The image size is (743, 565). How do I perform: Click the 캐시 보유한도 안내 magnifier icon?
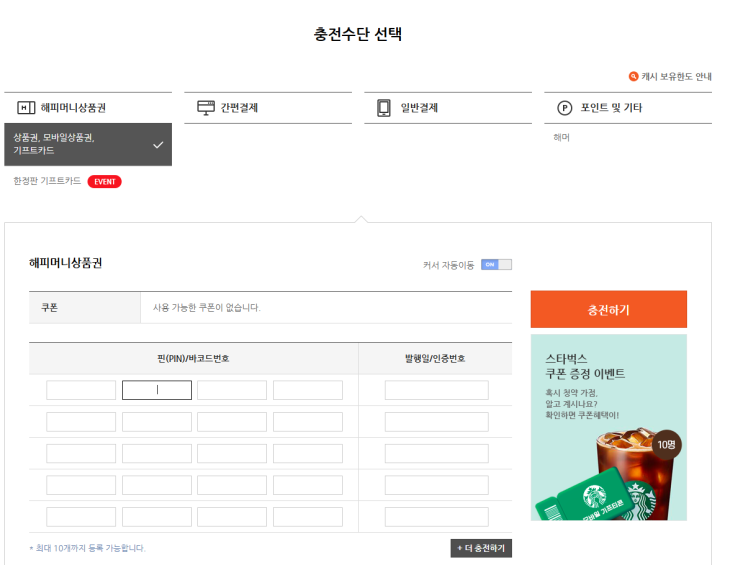pyautogui.click(x=633, y=76)
